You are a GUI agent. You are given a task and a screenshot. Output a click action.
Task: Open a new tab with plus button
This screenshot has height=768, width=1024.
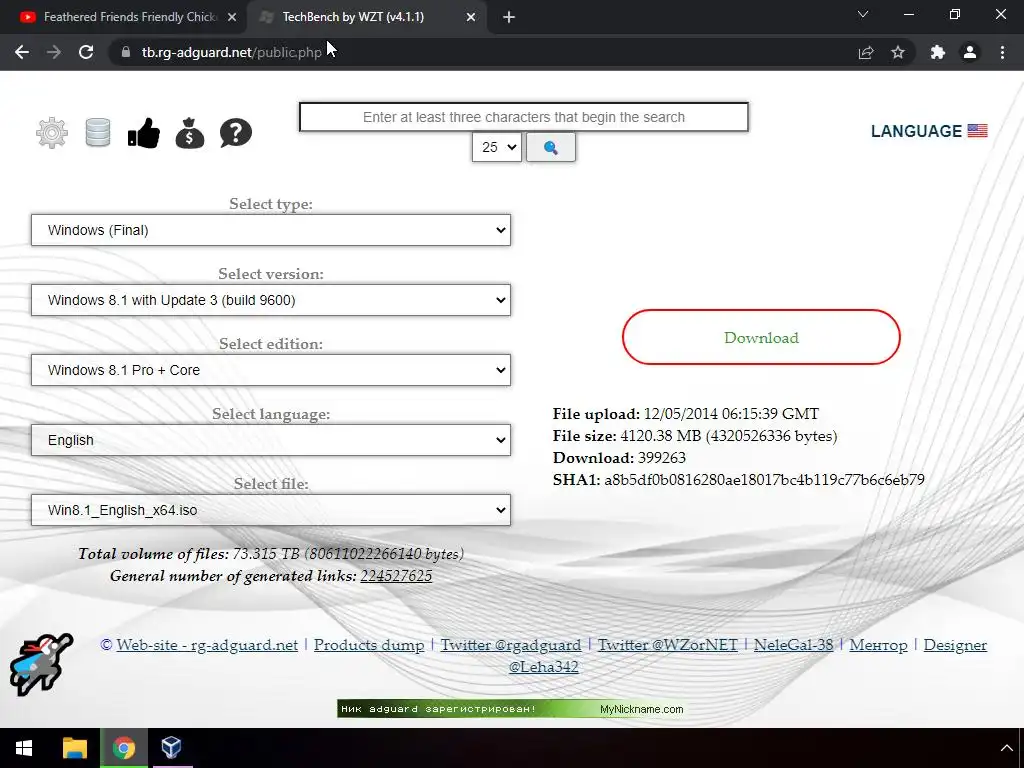pos(509,17)
